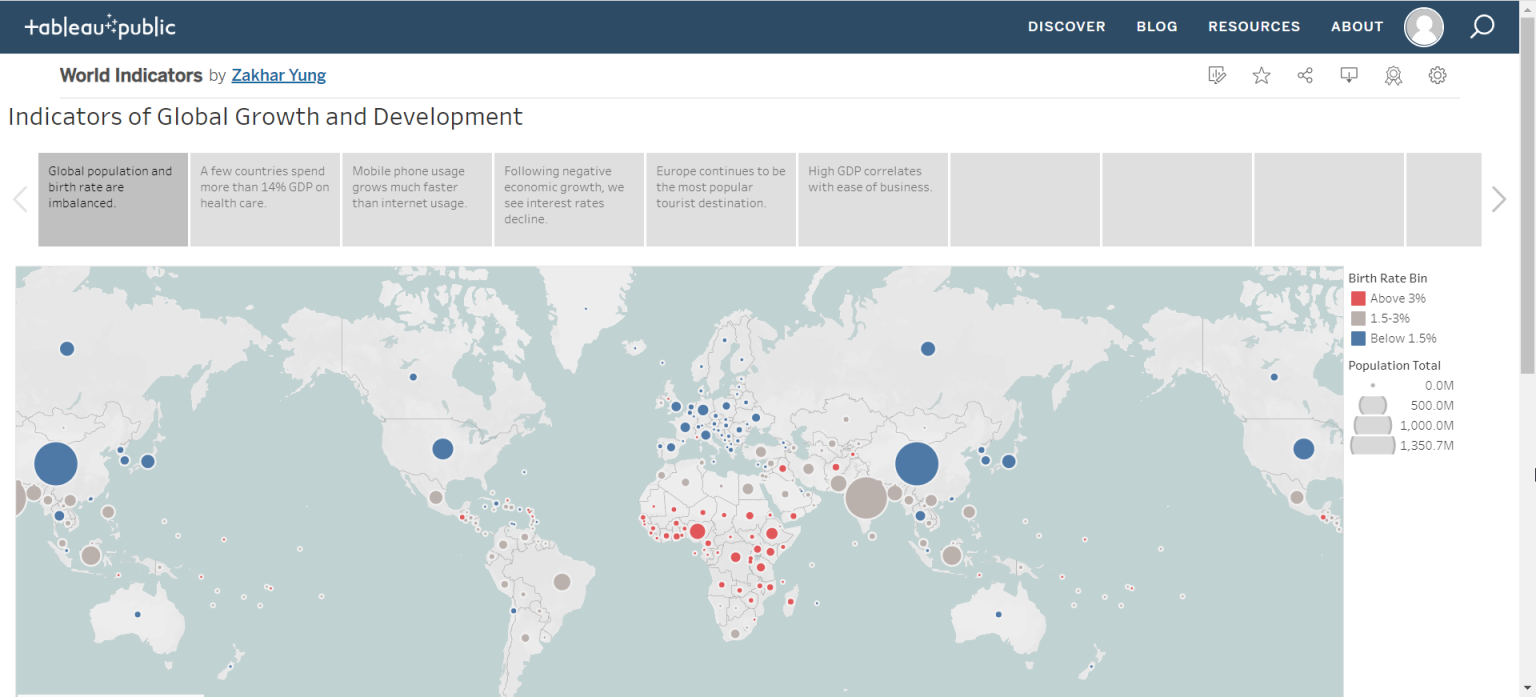The height and width of the screenshot is (697, 1536).
Task: Open Zakhar Yung's author profile link
Action: point(278,75)
